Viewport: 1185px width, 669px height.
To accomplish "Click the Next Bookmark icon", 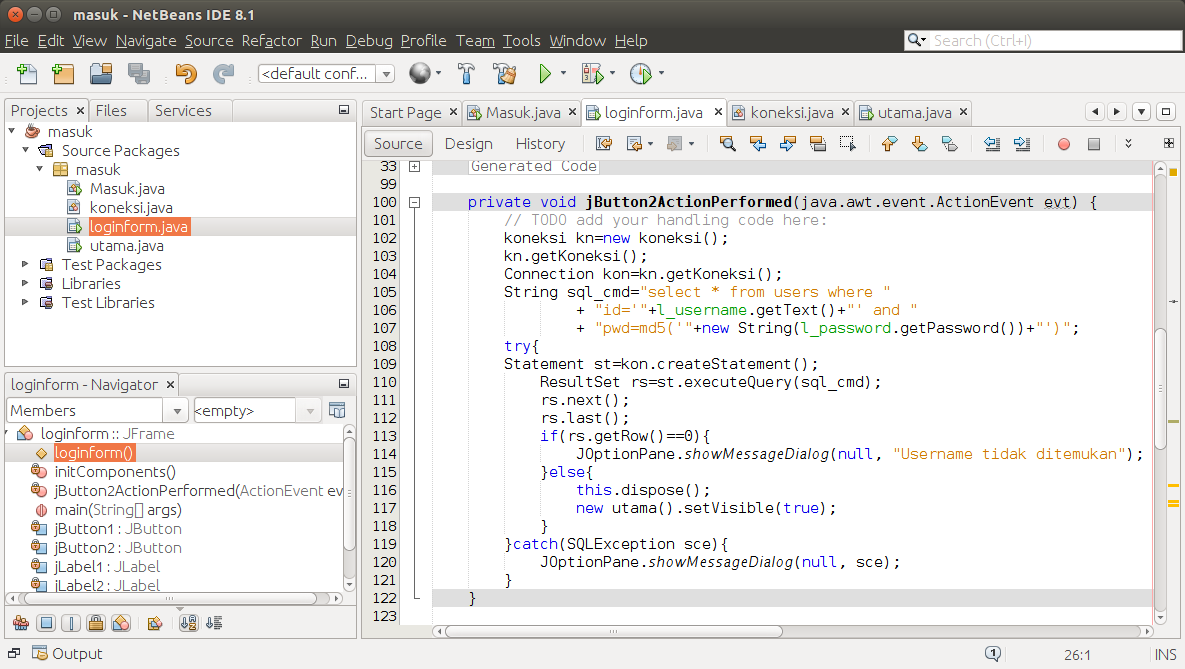I will 920,144.
